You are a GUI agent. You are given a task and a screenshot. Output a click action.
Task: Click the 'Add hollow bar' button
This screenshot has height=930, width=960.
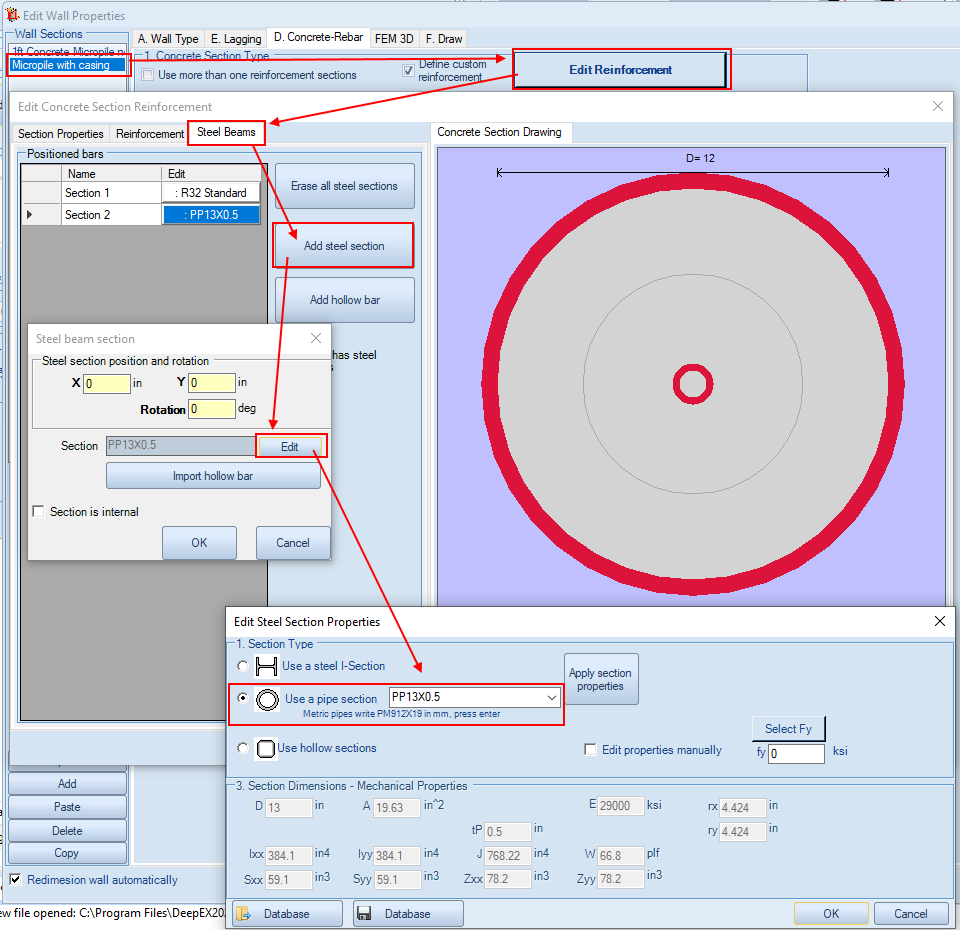pos(345,300)
